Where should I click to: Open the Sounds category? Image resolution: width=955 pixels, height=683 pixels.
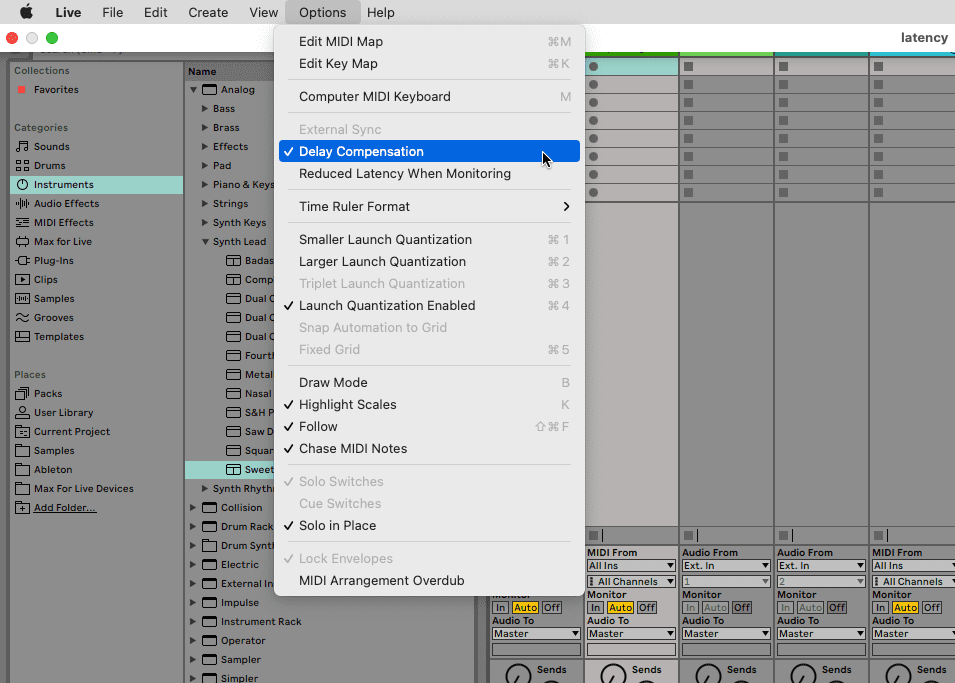point(51,146)
